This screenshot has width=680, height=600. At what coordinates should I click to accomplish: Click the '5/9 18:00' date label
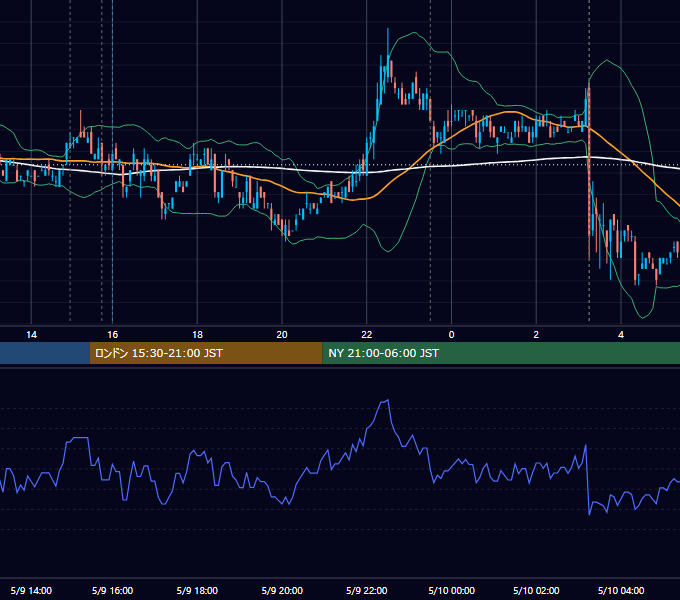click(x=197, y=590)
